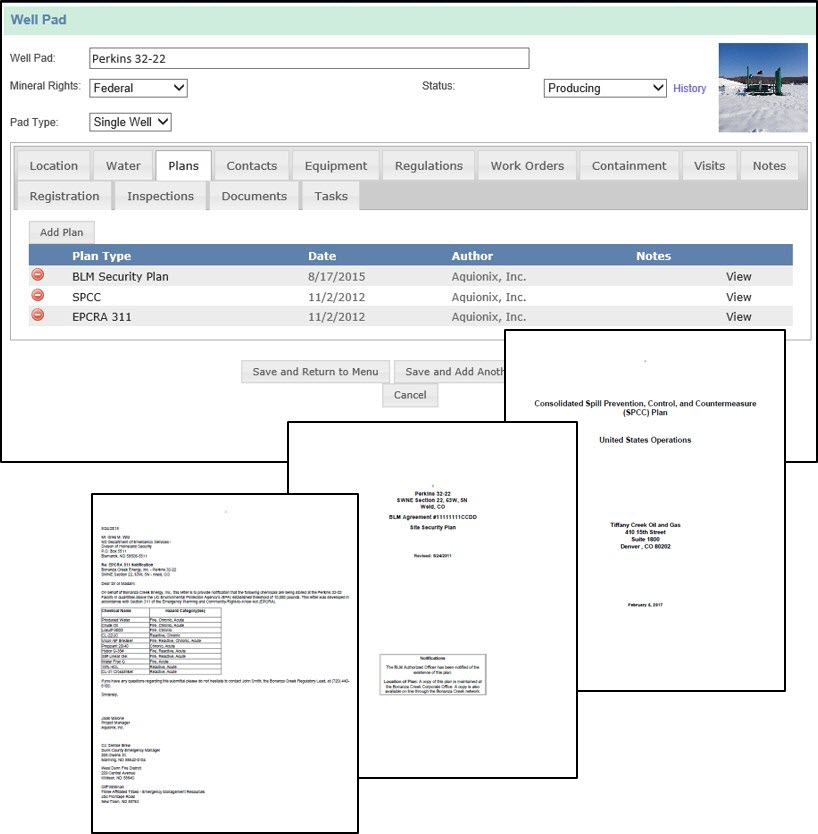Delete the EPCRA 311 plan row
This screenshot has width=818, height=834.
tap(38, 315)
